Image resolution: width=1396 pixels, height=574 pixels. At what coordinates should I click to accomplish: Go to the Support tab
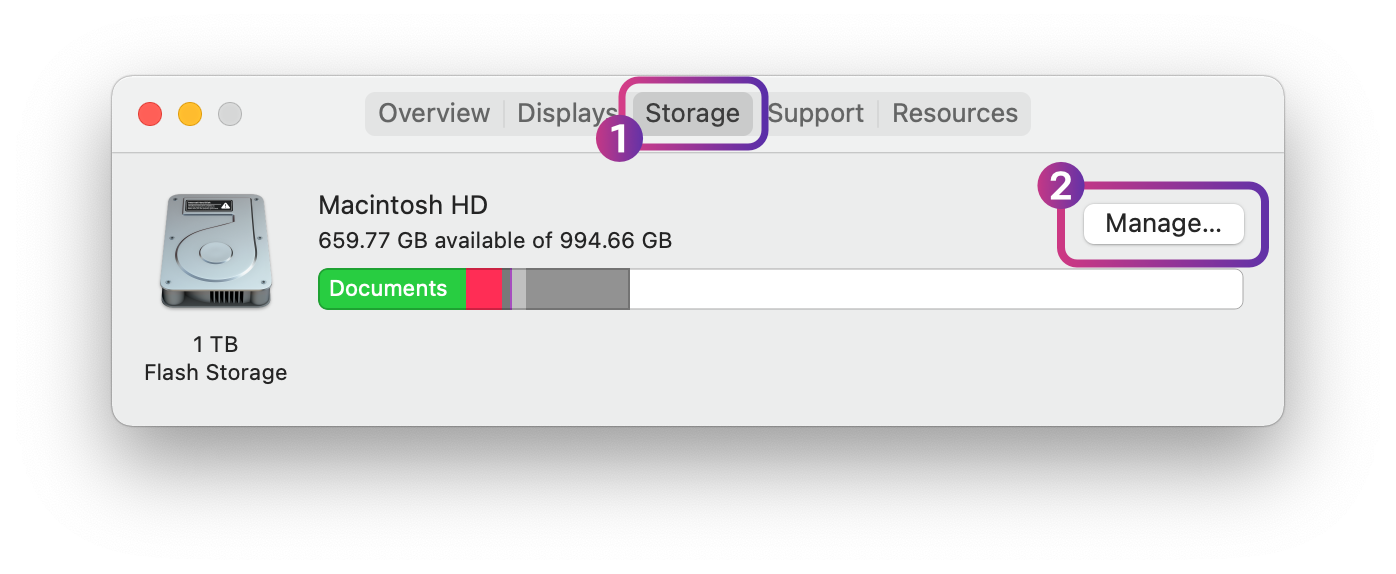818,114
